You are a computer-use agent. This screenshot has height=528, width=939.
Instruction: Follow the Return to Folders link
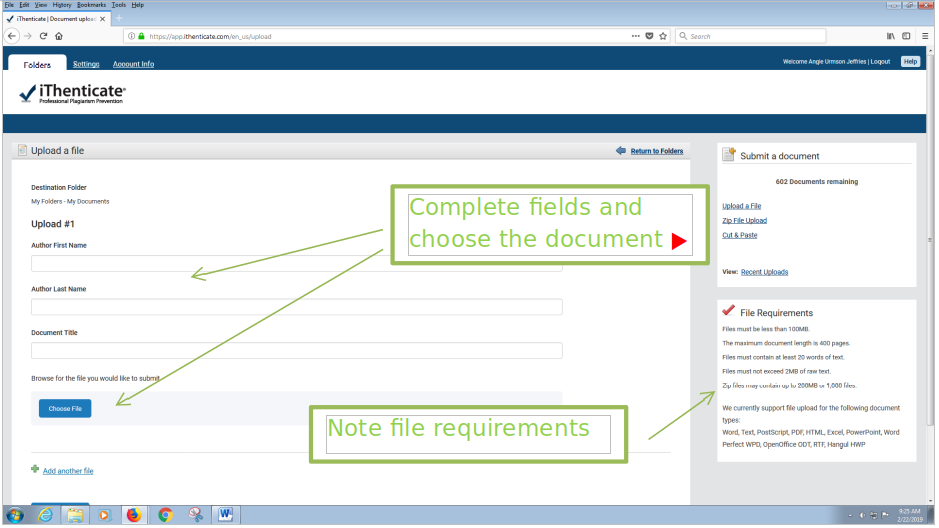tap(656, 151)
